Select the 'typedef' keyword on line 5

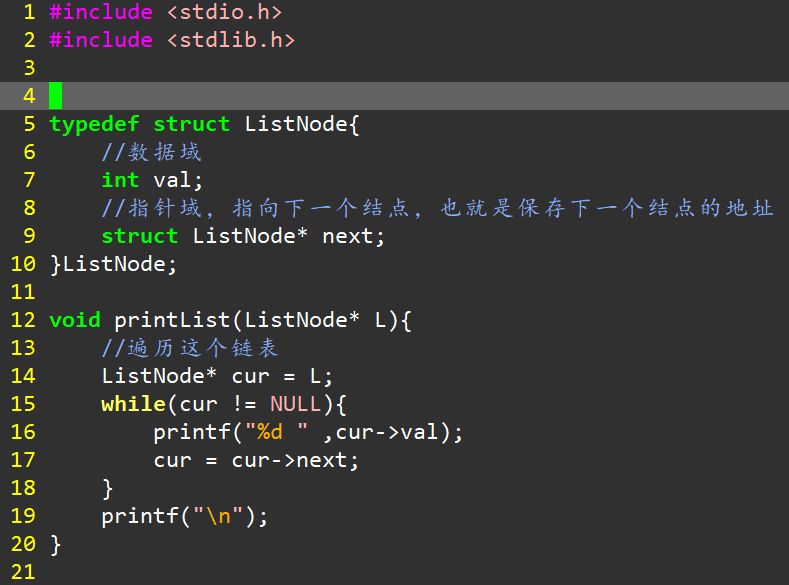coord(94,124)
